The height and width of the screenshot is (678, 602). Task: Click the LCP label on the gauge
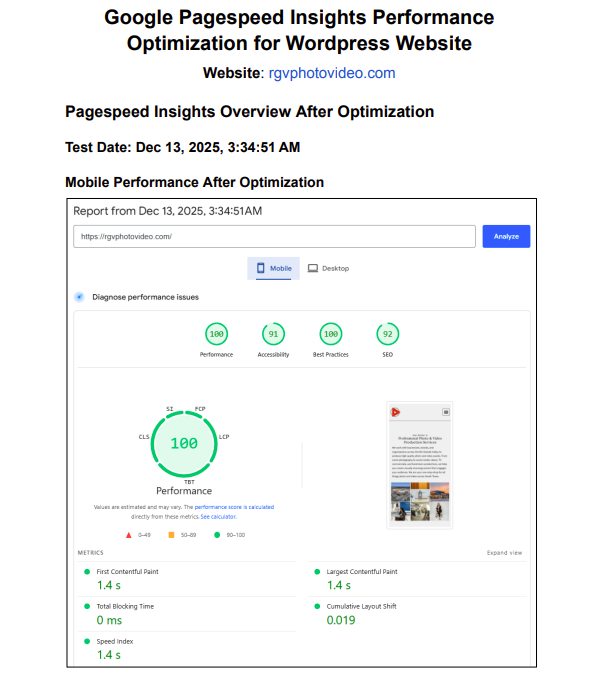pyautogui.click(x=224, y=437)
